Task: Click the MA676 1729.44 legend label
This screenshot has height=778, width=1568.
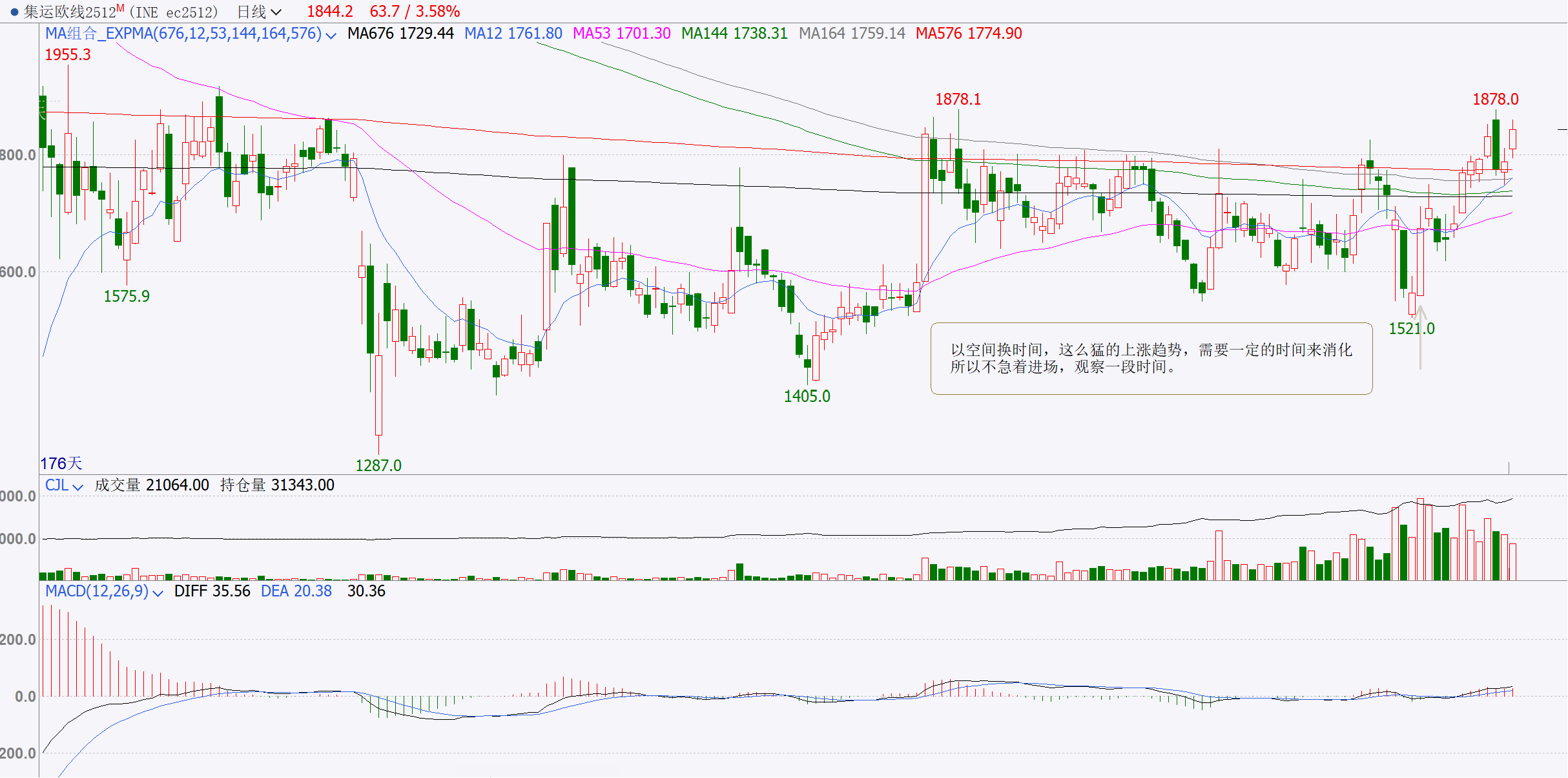Action: point(400,34)
